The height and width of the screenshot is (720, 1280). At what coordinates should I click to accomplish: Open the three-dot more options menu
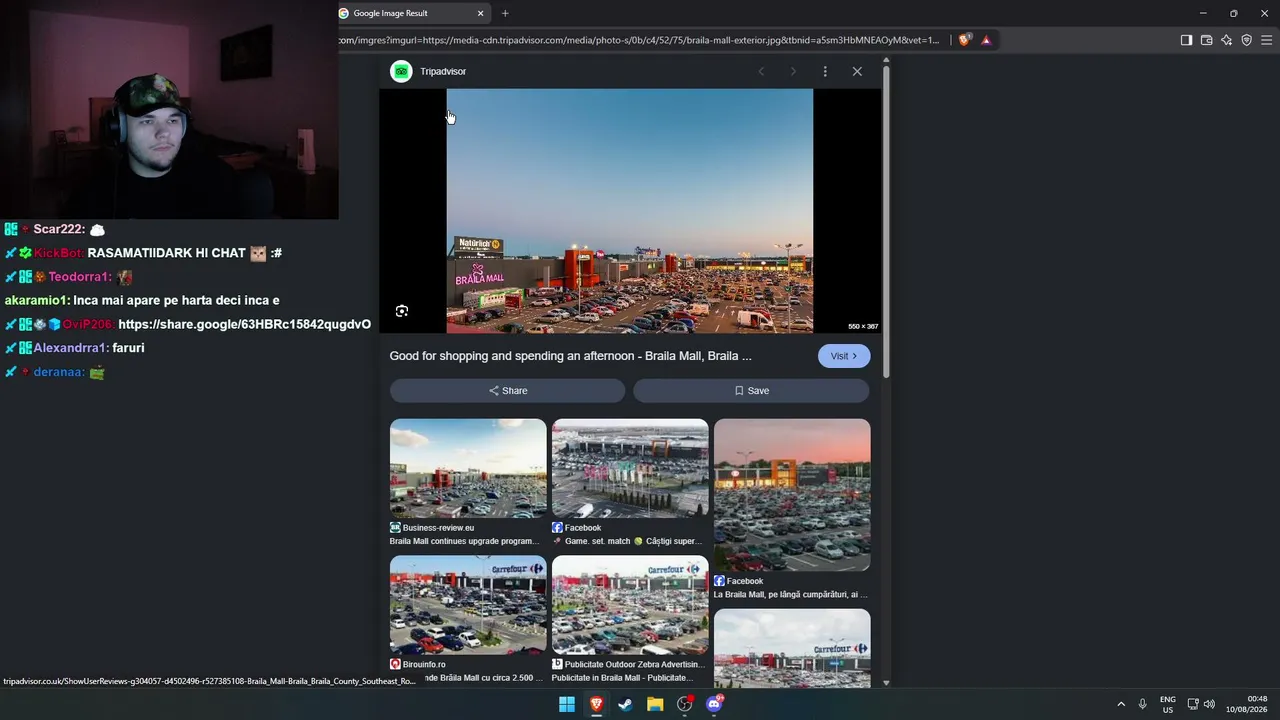(x=825, y=71)
